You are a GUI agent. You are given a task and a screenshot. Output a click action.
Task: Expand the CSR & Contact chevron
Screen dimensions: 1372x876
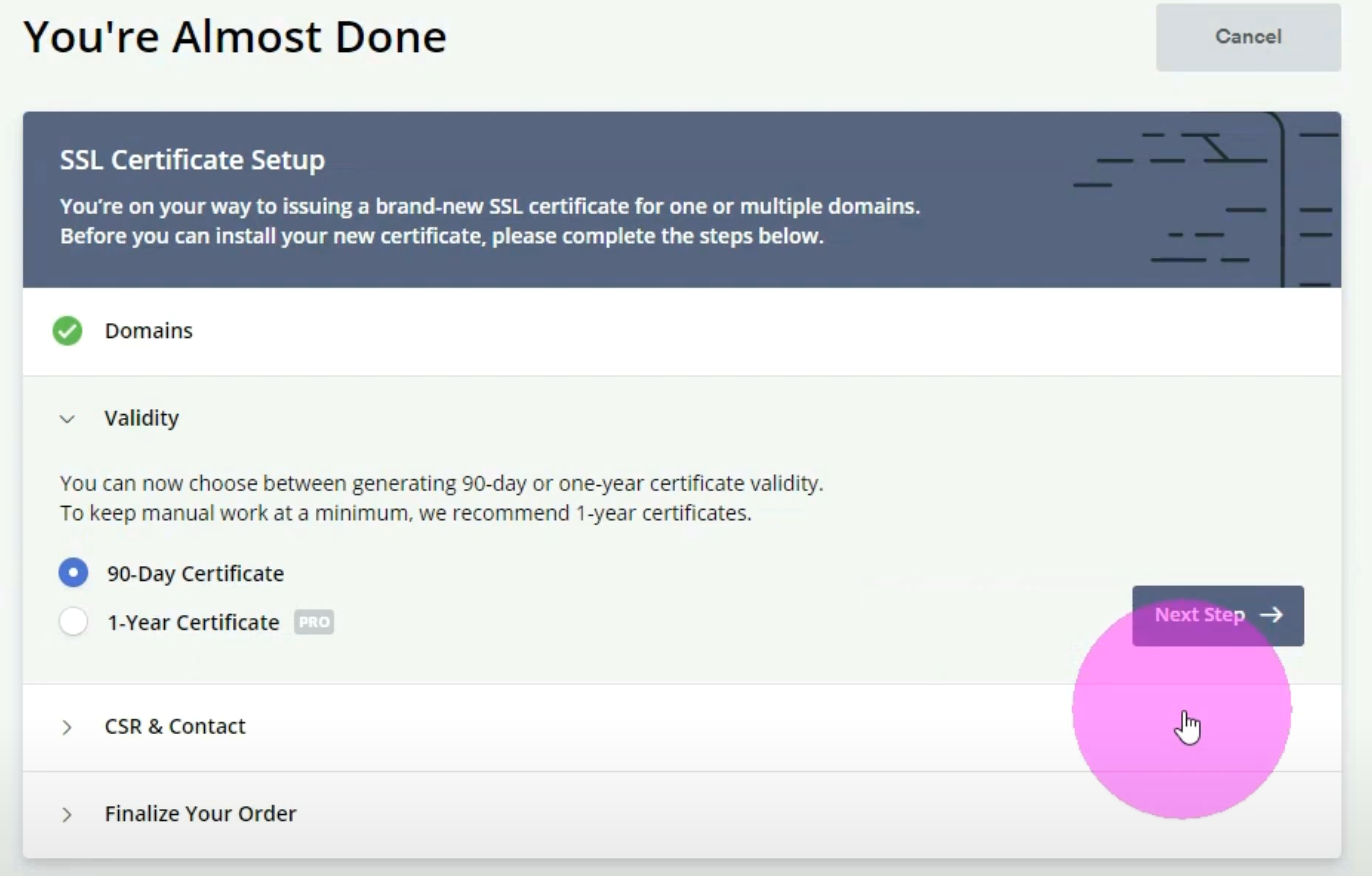[67, 727]
